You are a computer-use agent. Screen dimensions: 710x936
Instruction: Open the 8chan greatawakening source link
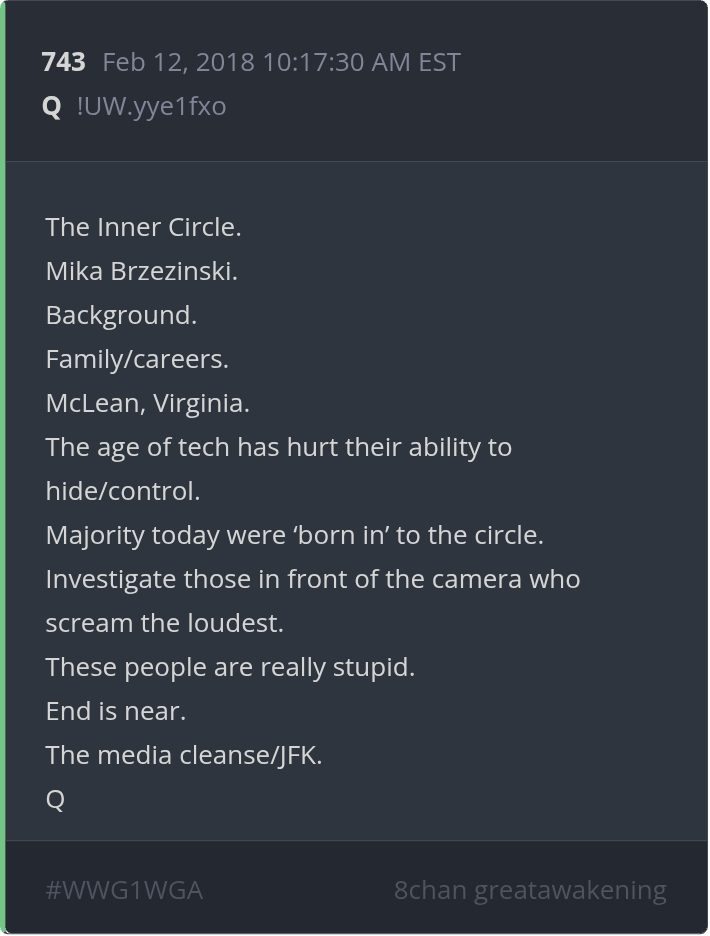pos(530,890)
